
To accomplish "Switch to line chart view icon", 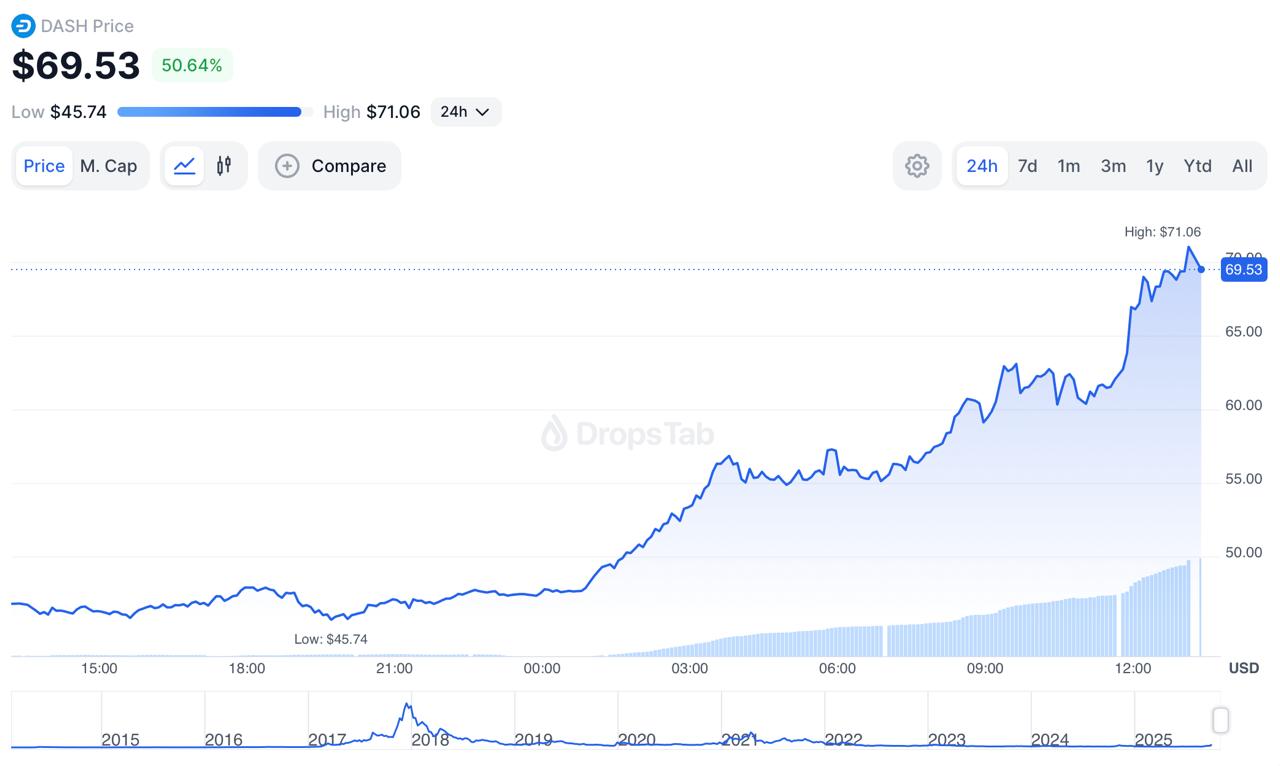I will point(184,166).
